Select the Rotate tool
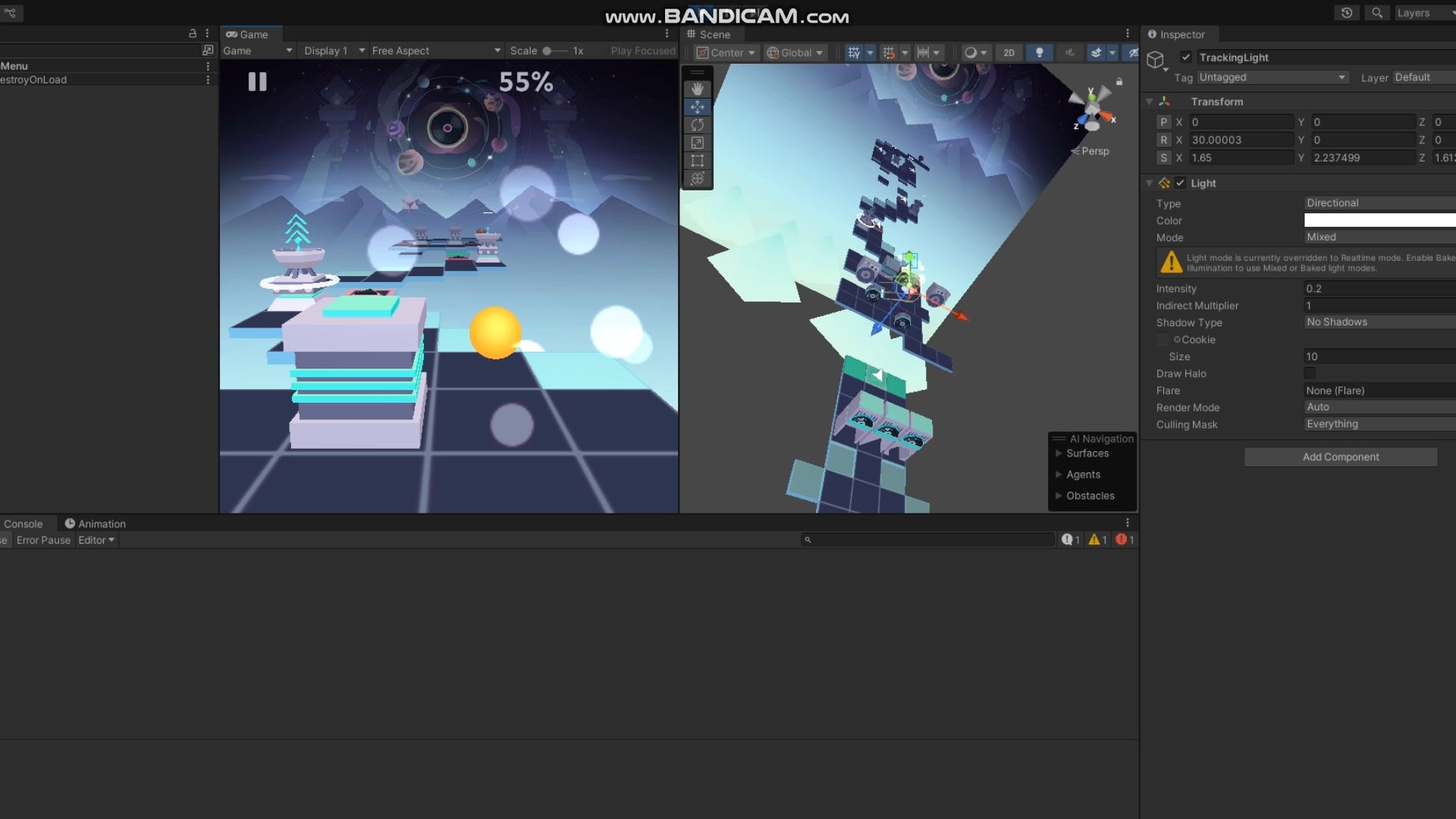This screenshot has width=1456, height=819. (697, 125)
